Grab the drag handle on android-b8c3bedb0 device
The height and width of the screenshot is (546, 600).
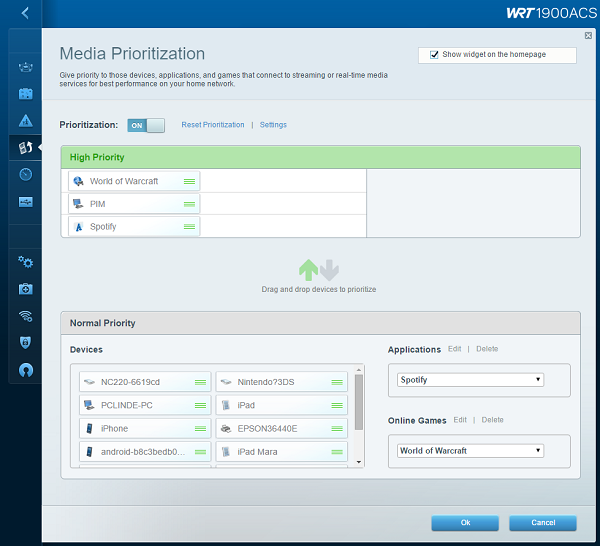coord(201,452)
